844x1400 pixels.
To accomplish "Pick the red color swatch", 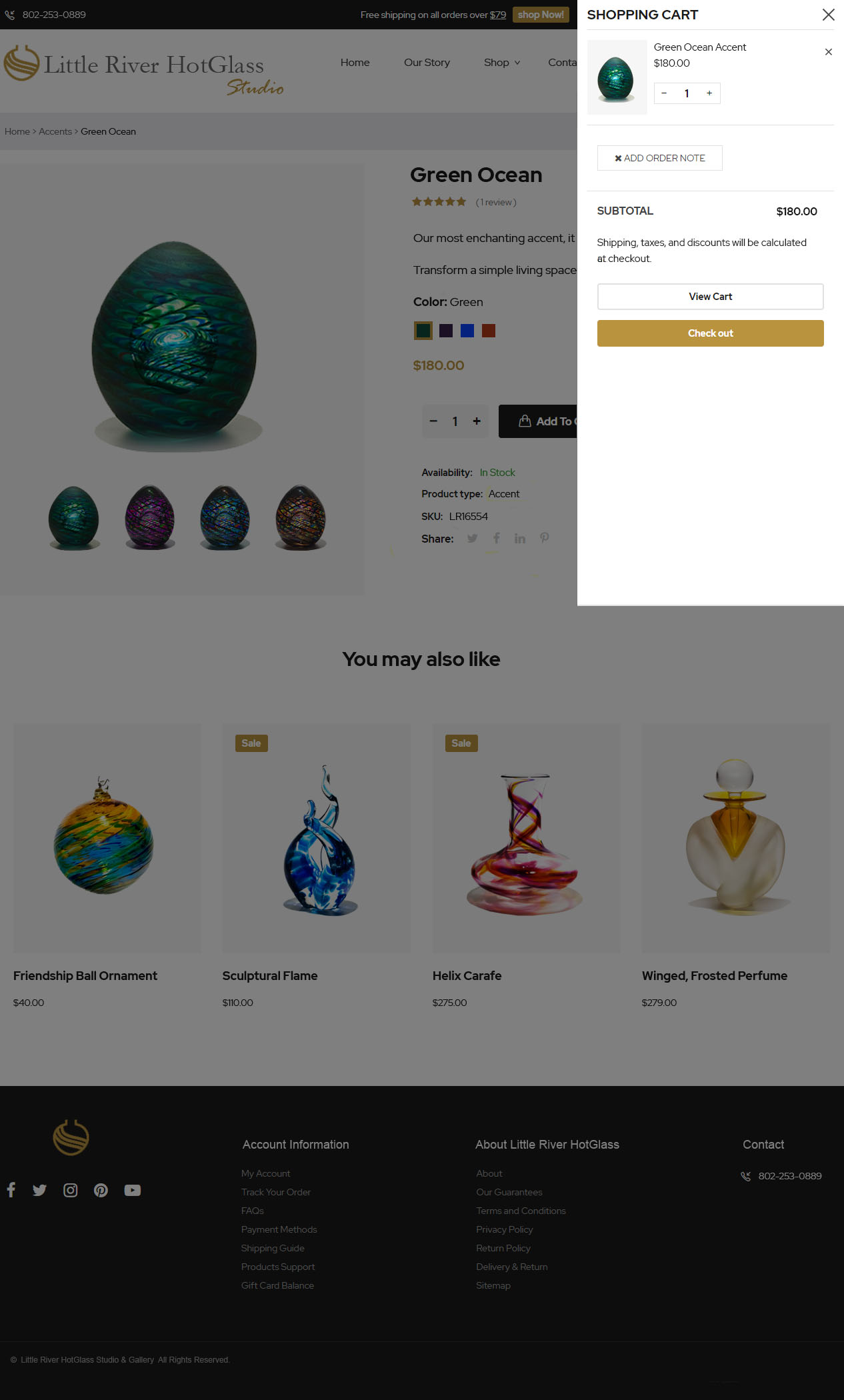I will [x=489, y=331].
